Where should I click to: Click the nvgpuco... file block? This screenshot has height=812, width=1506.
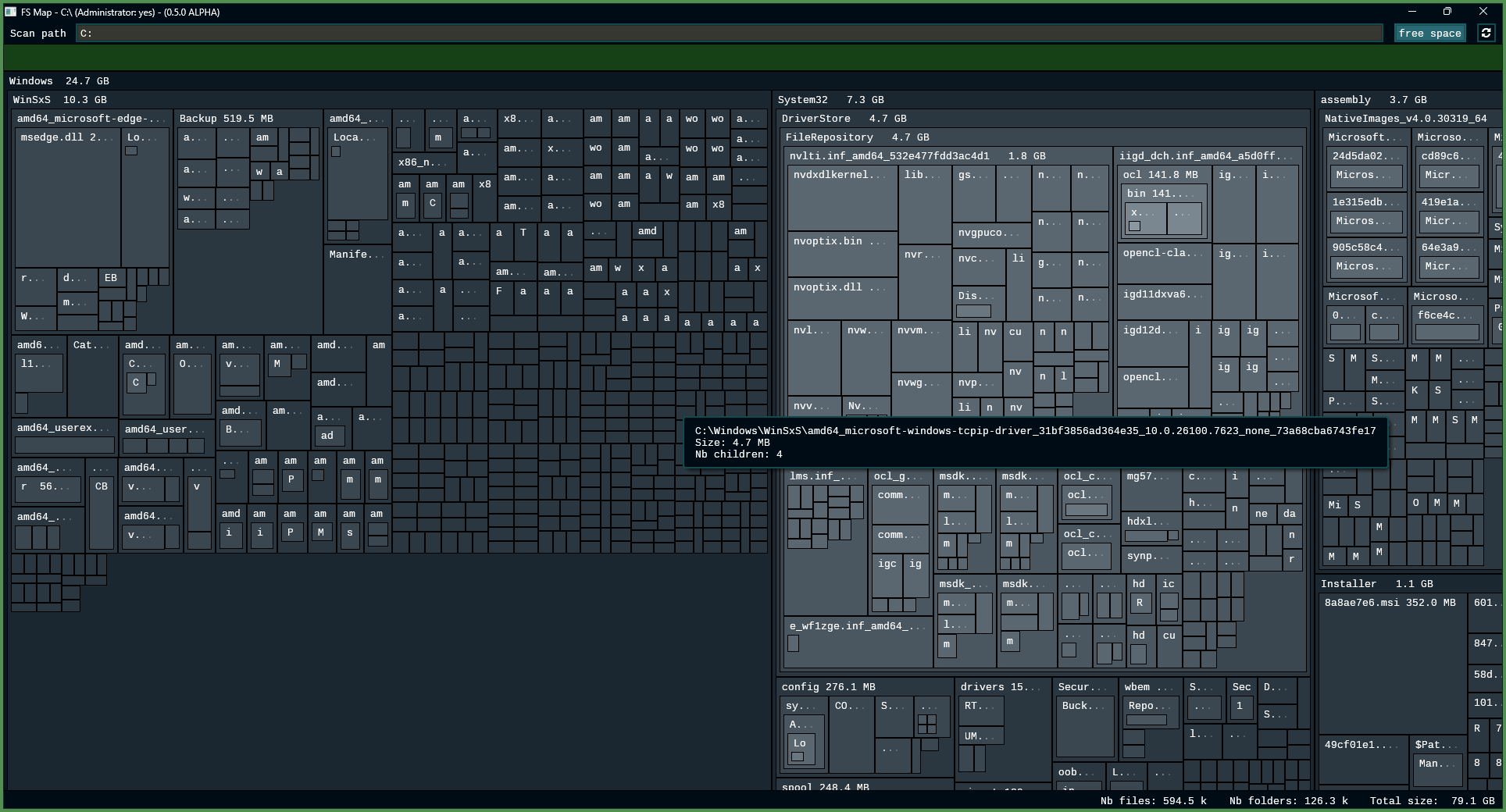point(992,235)
